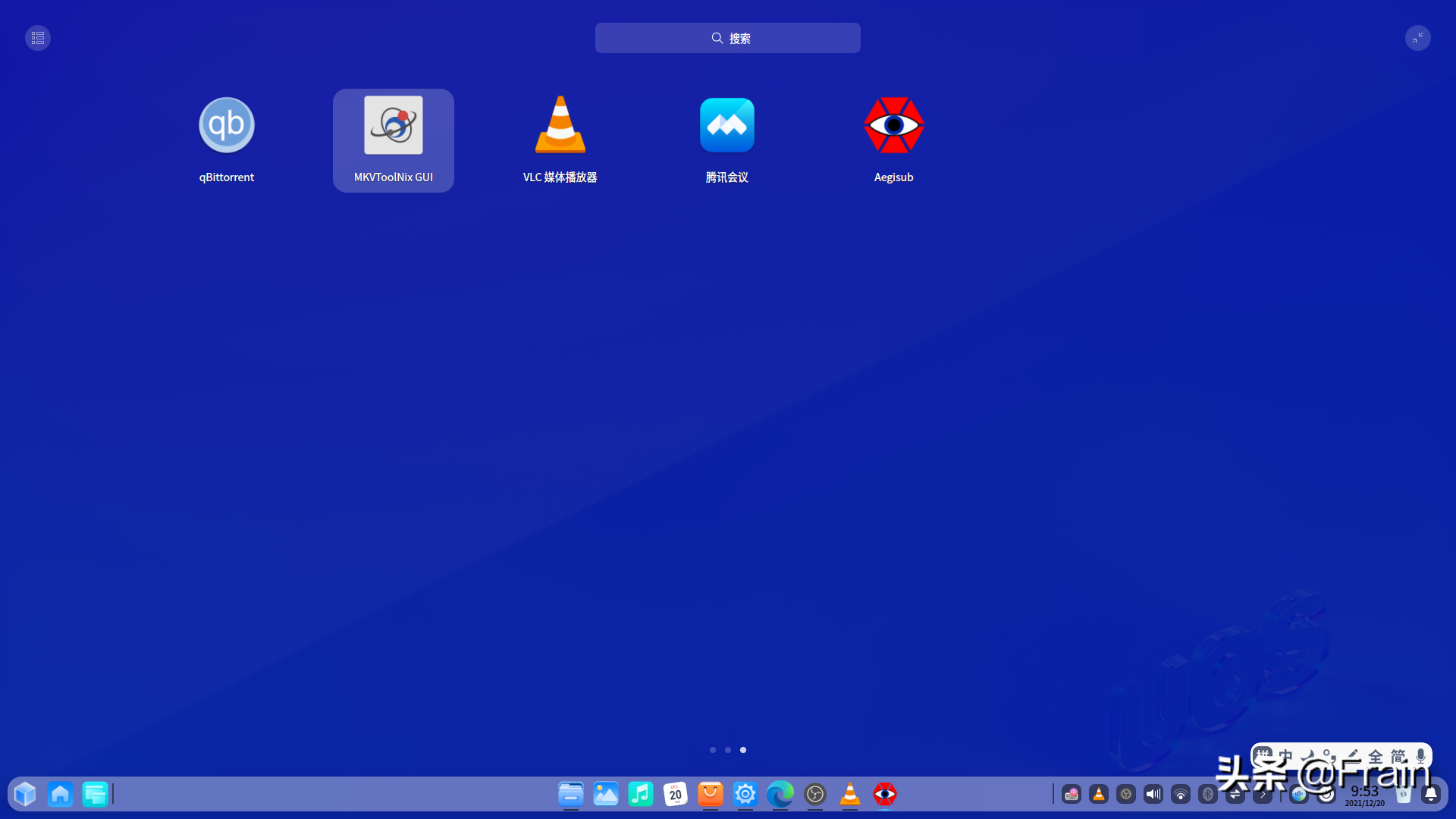1456x819 pixels.
Task: Open the keyboard input method tray icon
Action: tap(1071, 794)
